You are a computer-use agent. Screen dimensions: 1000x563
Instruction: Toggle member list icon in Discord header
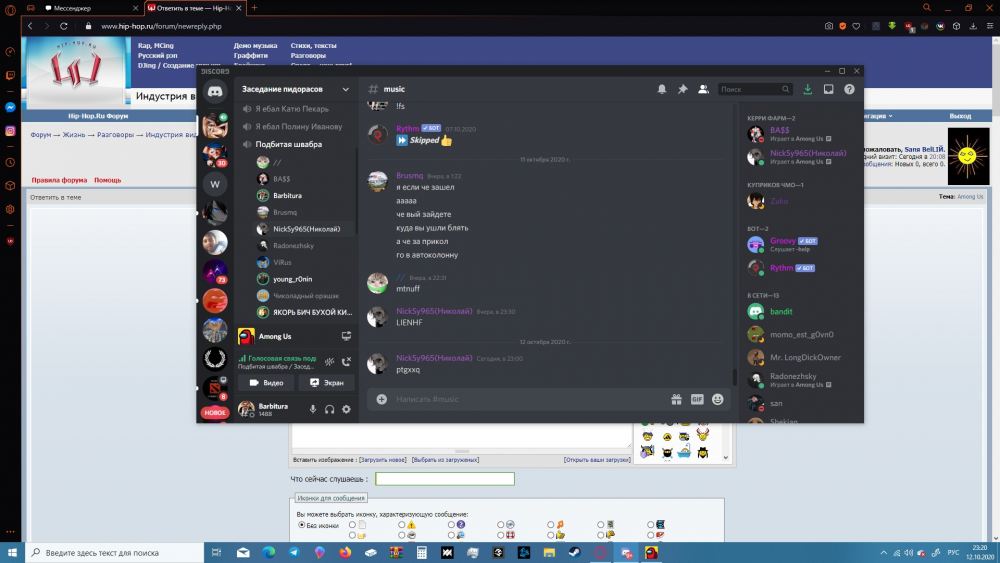point(703,89)
